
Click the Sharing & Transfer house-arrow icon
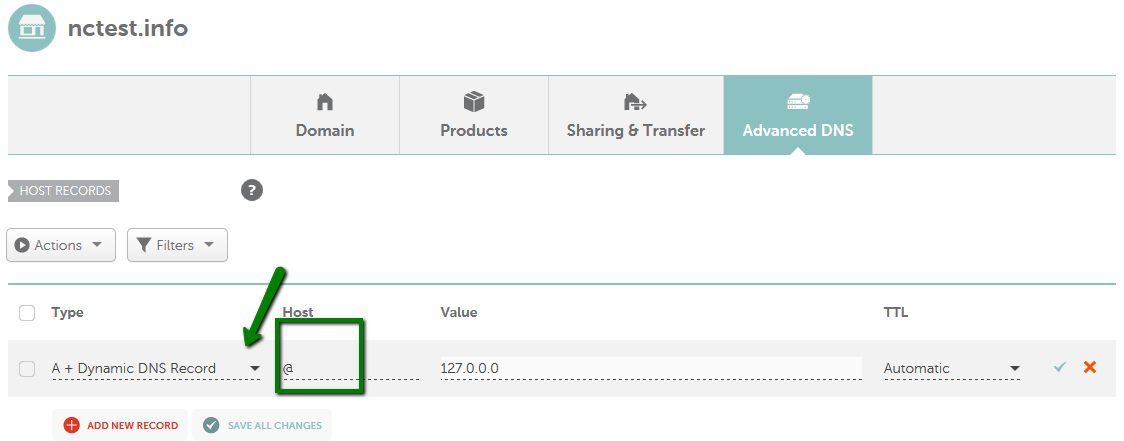(x=635, y=103)
